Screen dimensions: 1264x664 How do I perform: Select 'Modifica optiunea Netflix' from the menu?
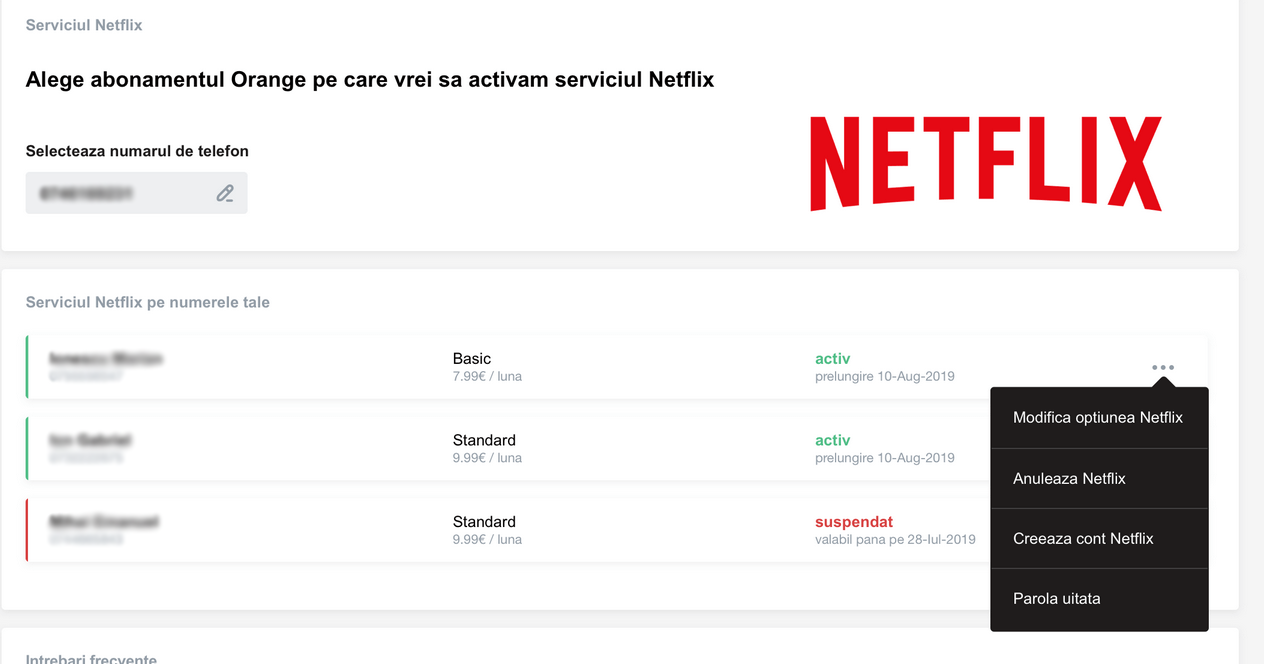(1099, 417)
